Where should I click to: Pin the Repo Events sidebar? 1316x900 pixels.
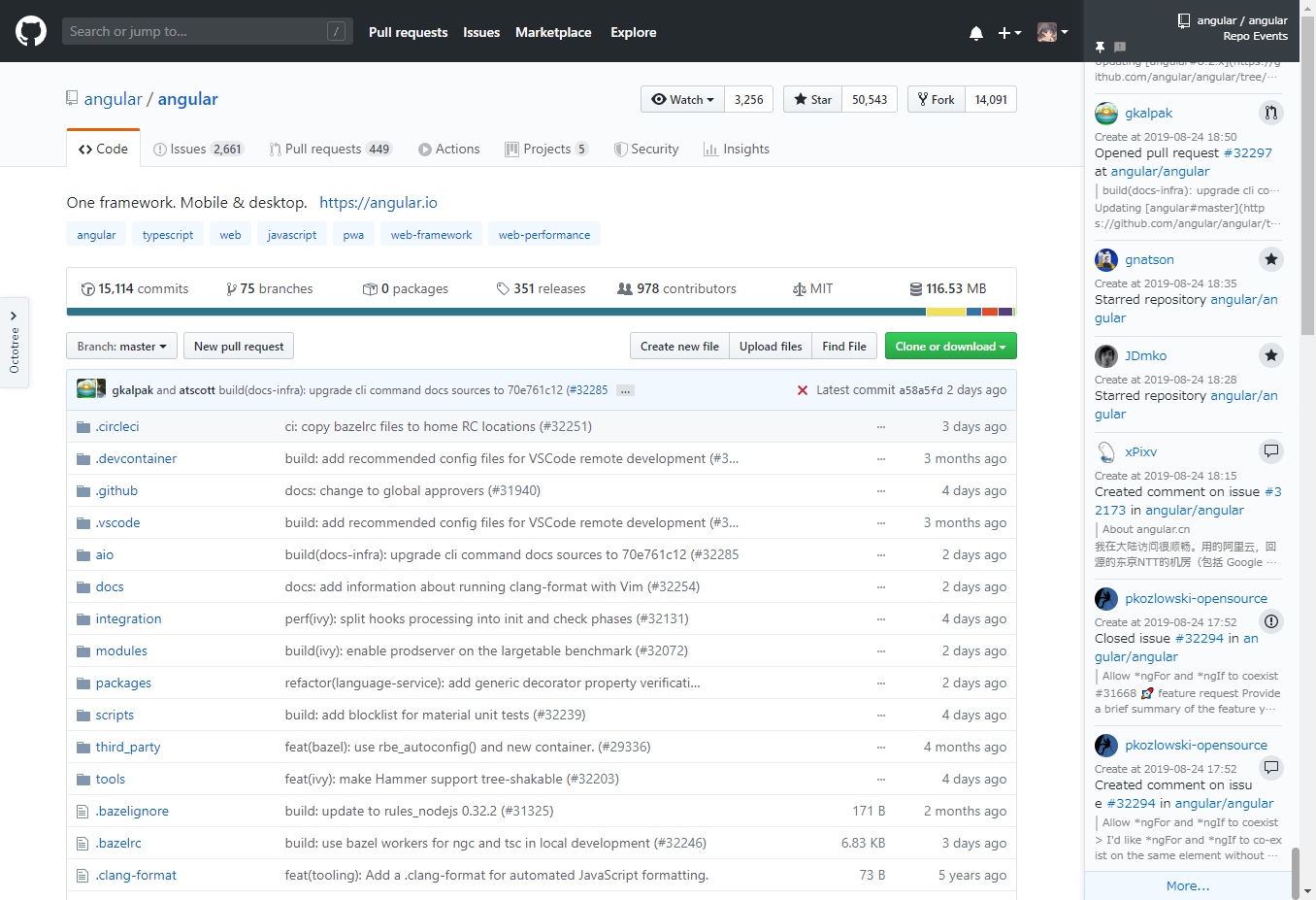point(1100,47)
